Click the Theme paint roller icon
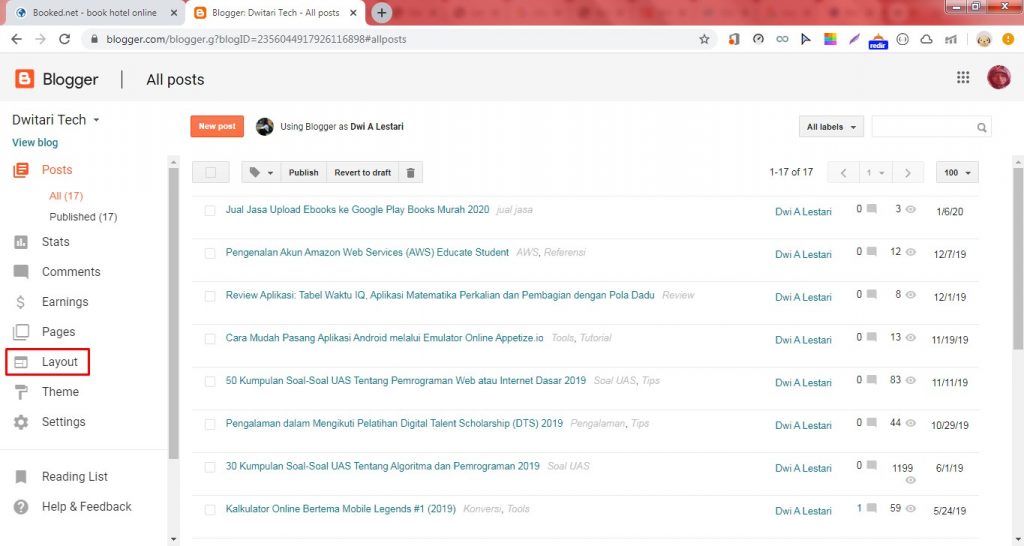The width and height of the screenshot is (1024, 546). pos(21,392)
